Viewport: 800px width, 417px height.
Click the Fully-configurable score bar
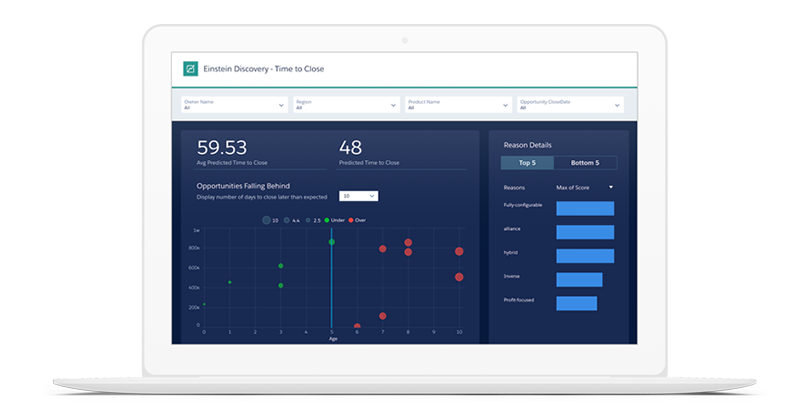[585, 208]
